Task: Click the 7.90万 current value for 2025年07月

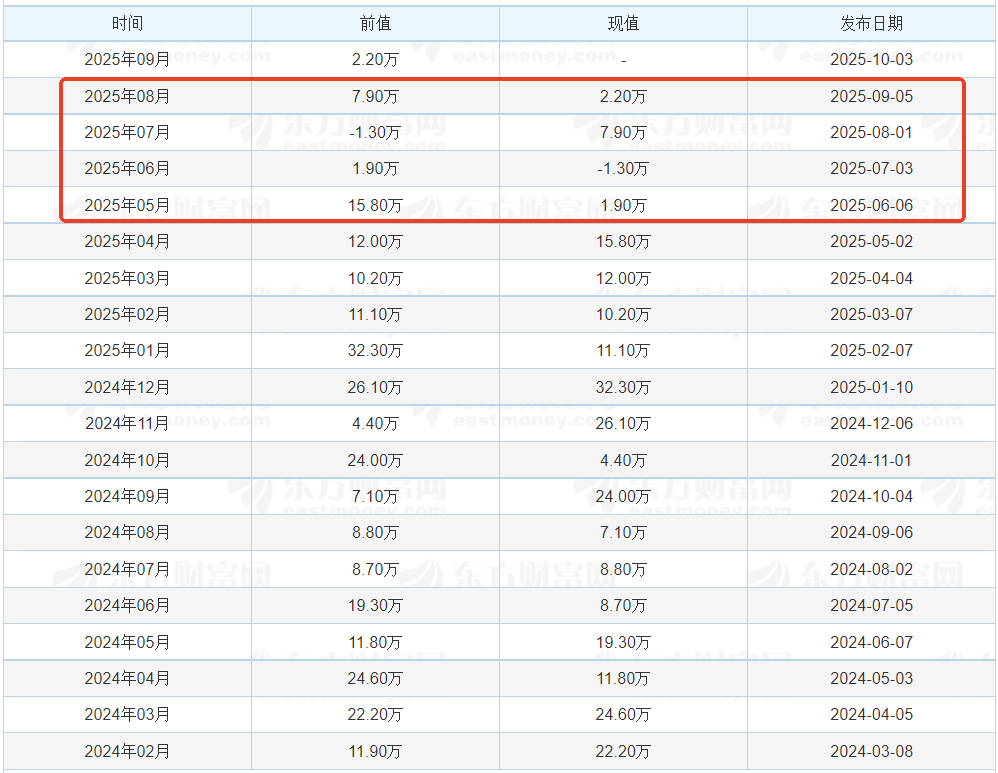Action: point(622,132)
